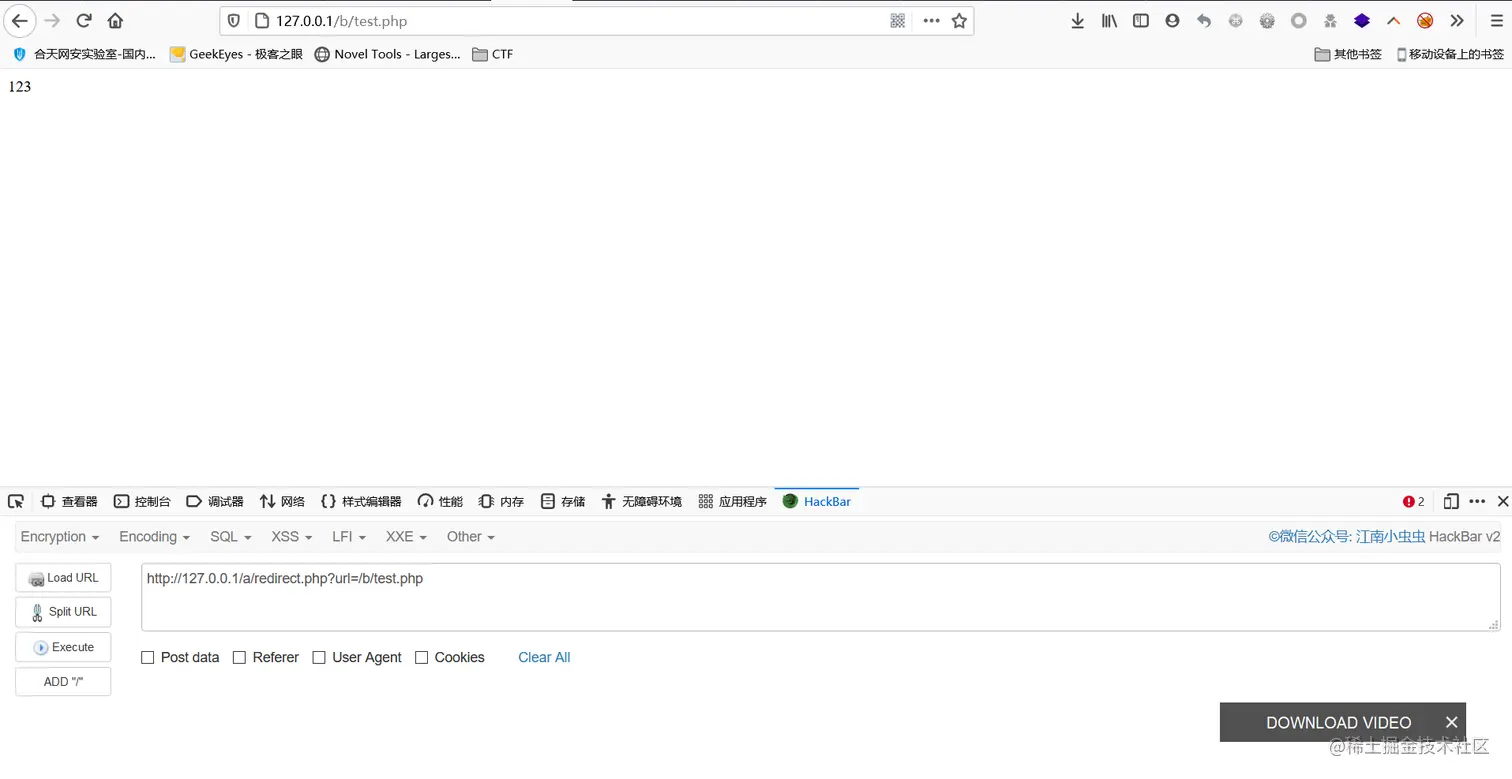
Task: Open page actions three-dot menu
Action: [x=931, y=20]
